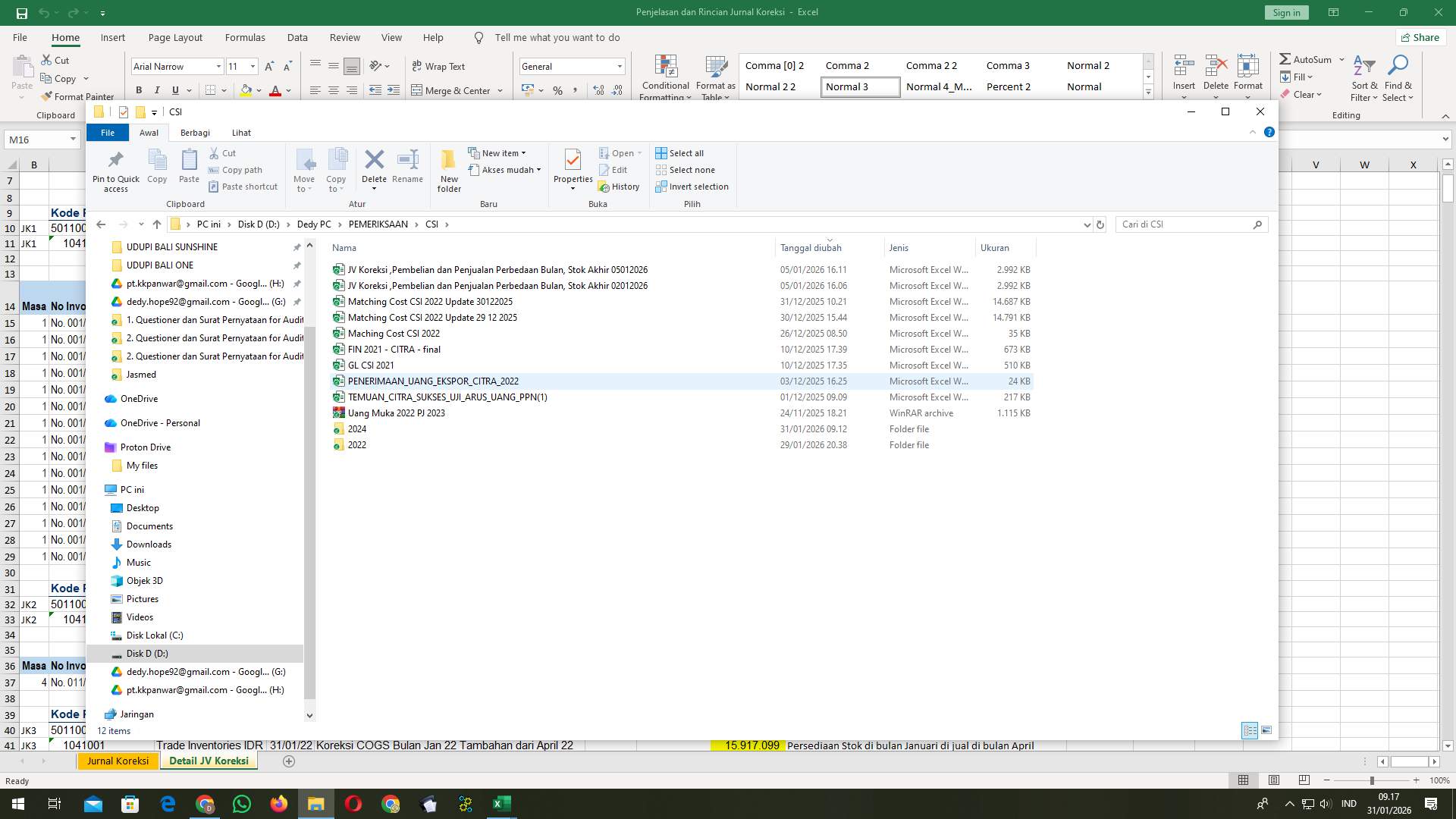Open the Lihat tab in File Explorer
1456x819 pixels.
tap(241, 133)
